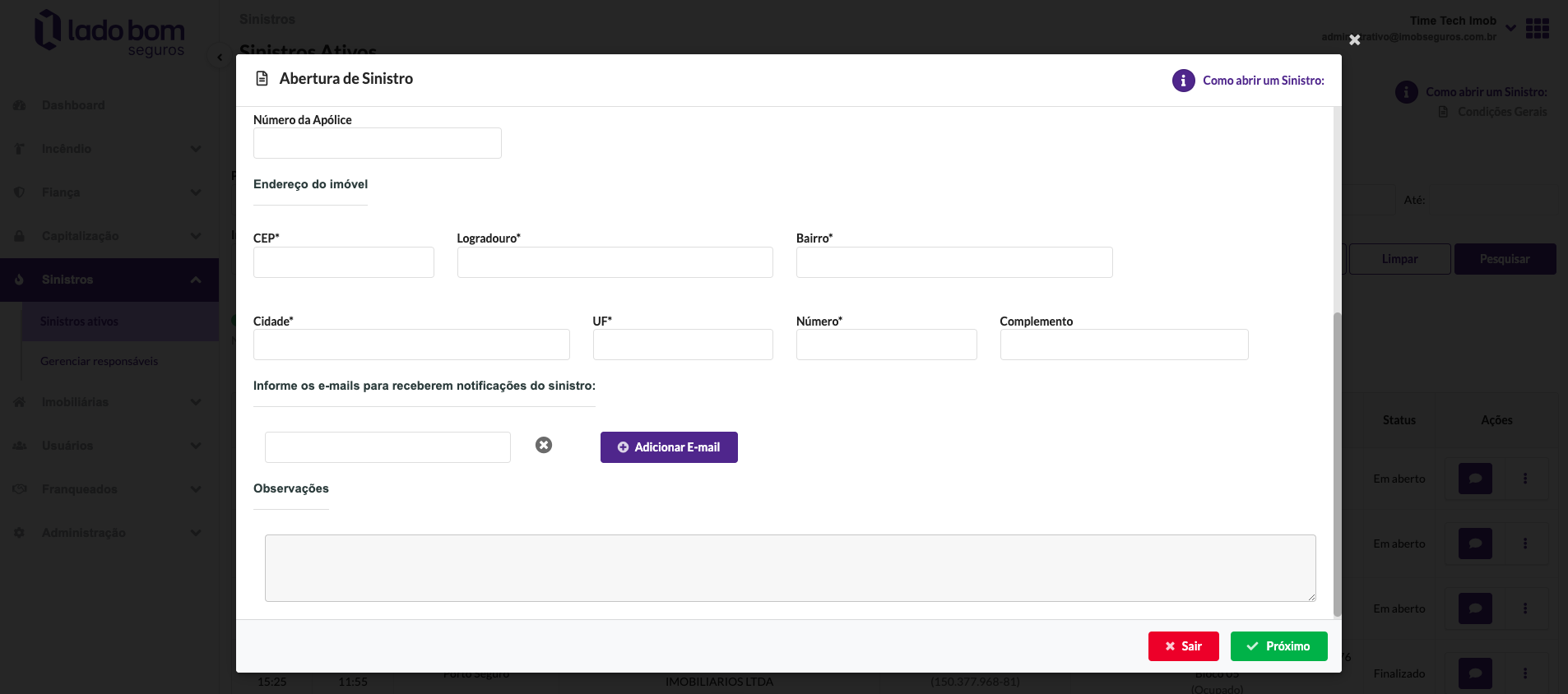The image size is (1568, 694).
Task: Focus the Cidade input field
Action: coord(411,345)
